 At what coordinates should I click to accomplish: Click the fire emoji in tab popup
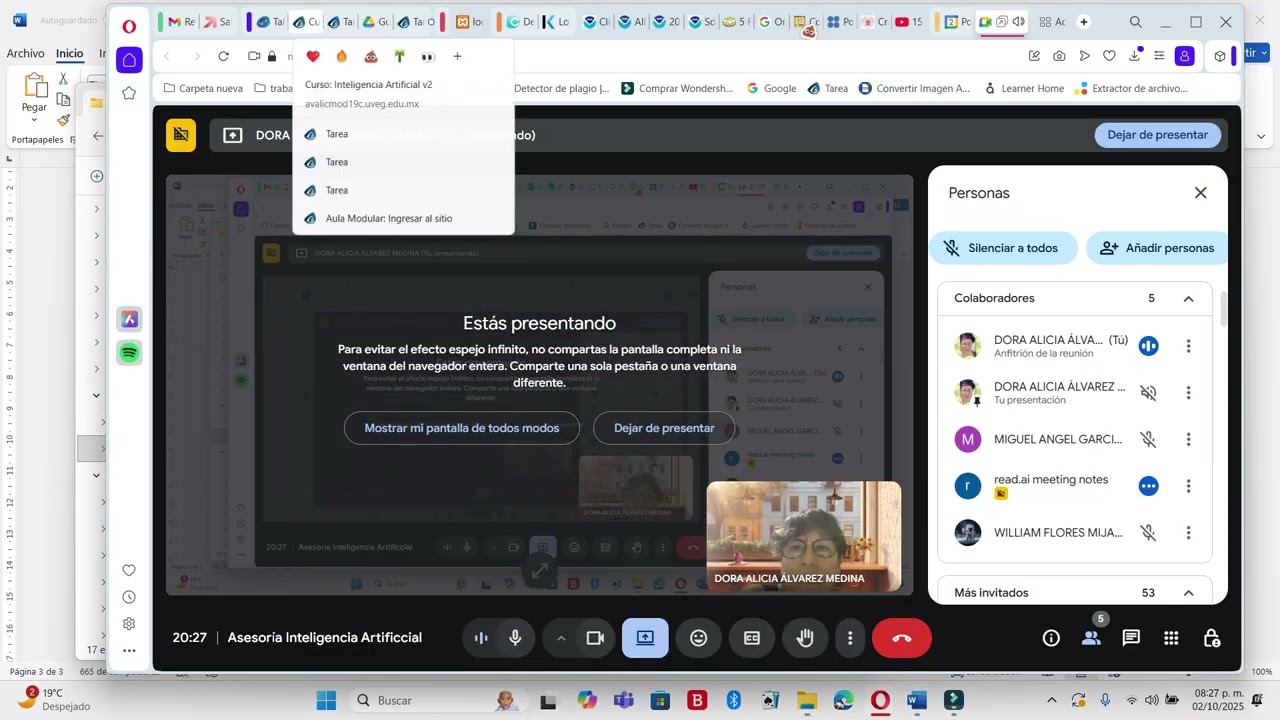pyautogui.click(x=342, y=57)
